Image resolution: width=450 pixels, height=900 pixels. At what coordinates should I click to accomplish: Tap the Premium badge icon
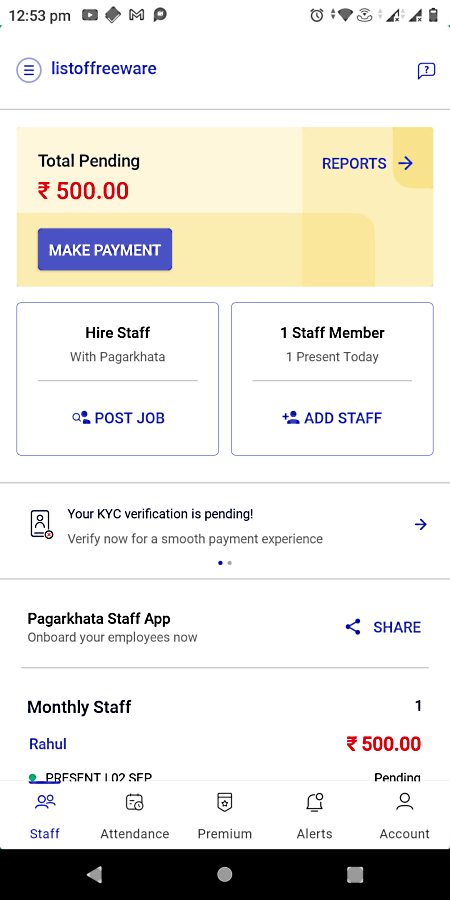224,802
